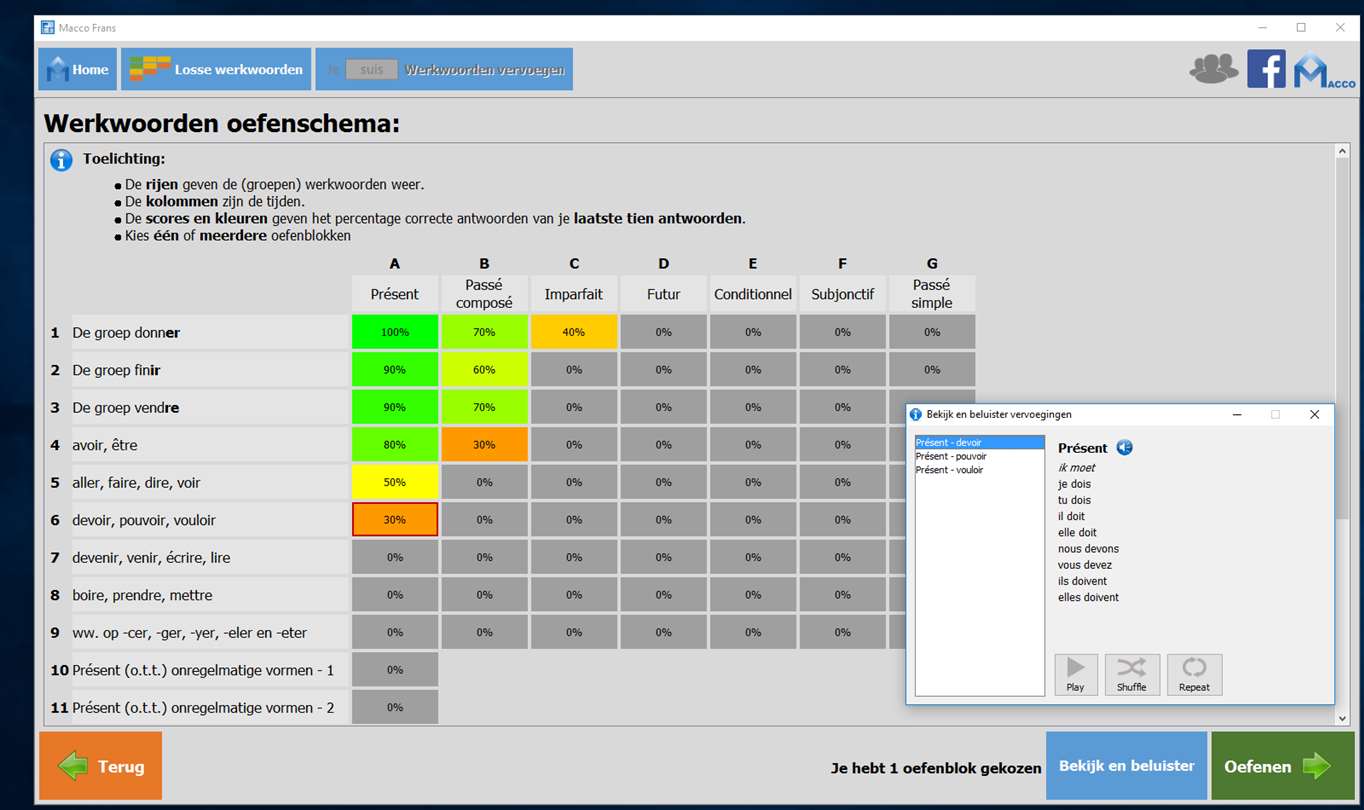Image resolution: width=1364 pixels, height=810 pixels.
Task: Select Futur block for De groep donner
Action: pyautogui.click(x=663, y=332)
